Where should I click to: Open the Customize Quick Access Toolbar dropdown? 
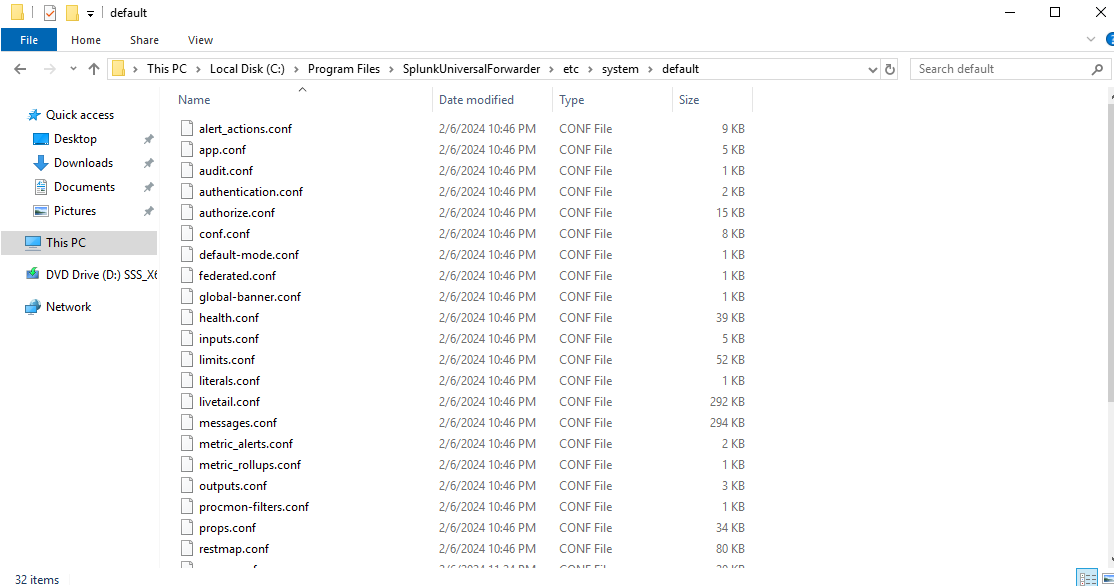point(90,13)
